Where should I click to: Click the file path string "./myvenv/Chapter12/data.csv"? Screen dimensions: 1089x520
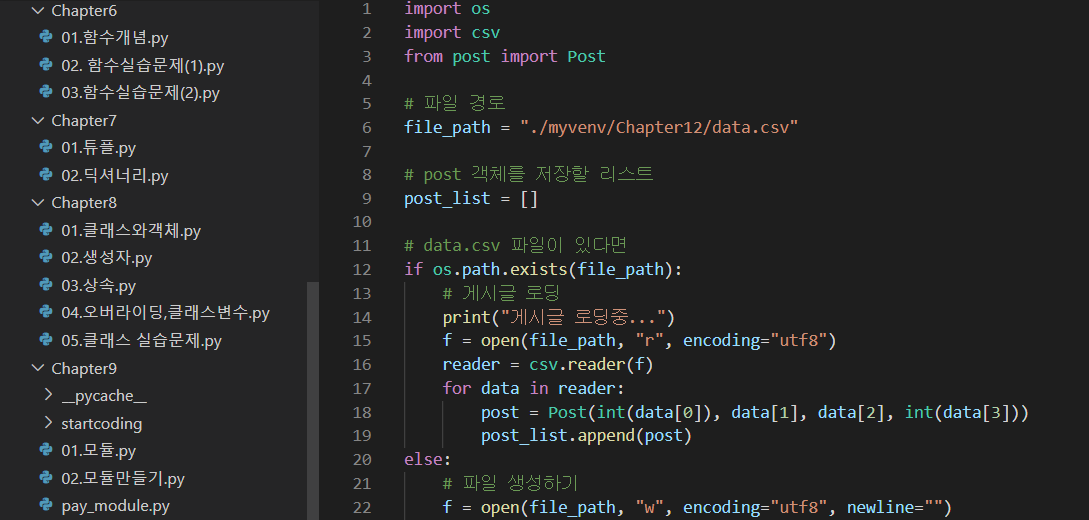tap(659, 128)
